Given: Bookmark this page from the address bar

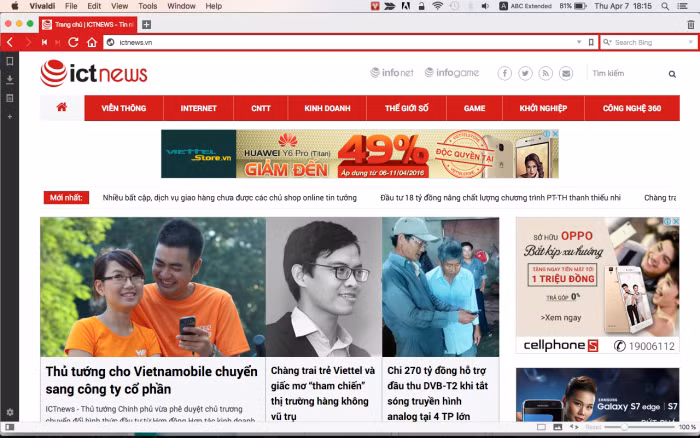Looking at the screenshot, I should [x=591, y=42].
